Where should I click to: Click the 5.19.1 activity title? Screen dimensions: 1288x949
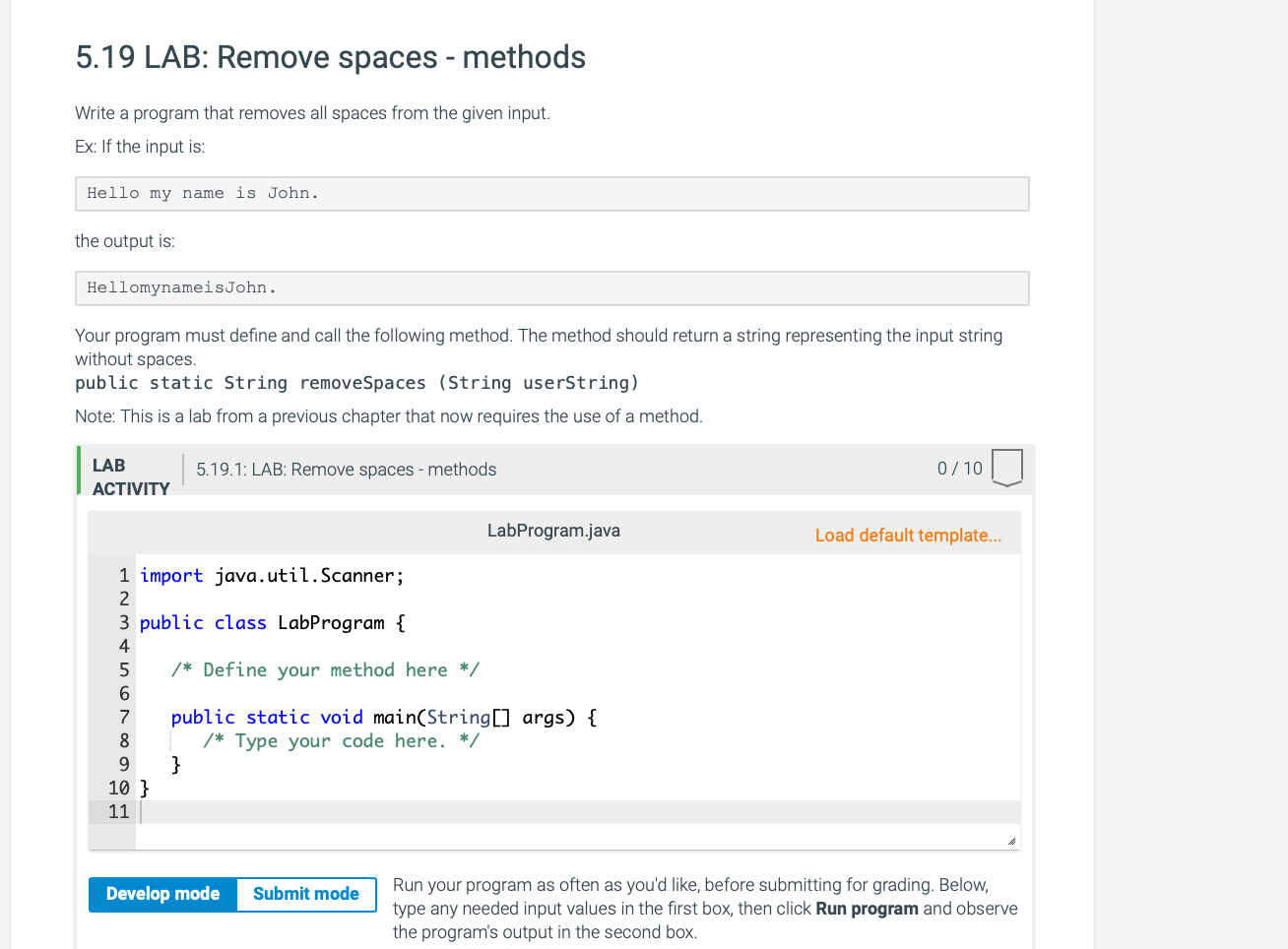coord(347,470)
